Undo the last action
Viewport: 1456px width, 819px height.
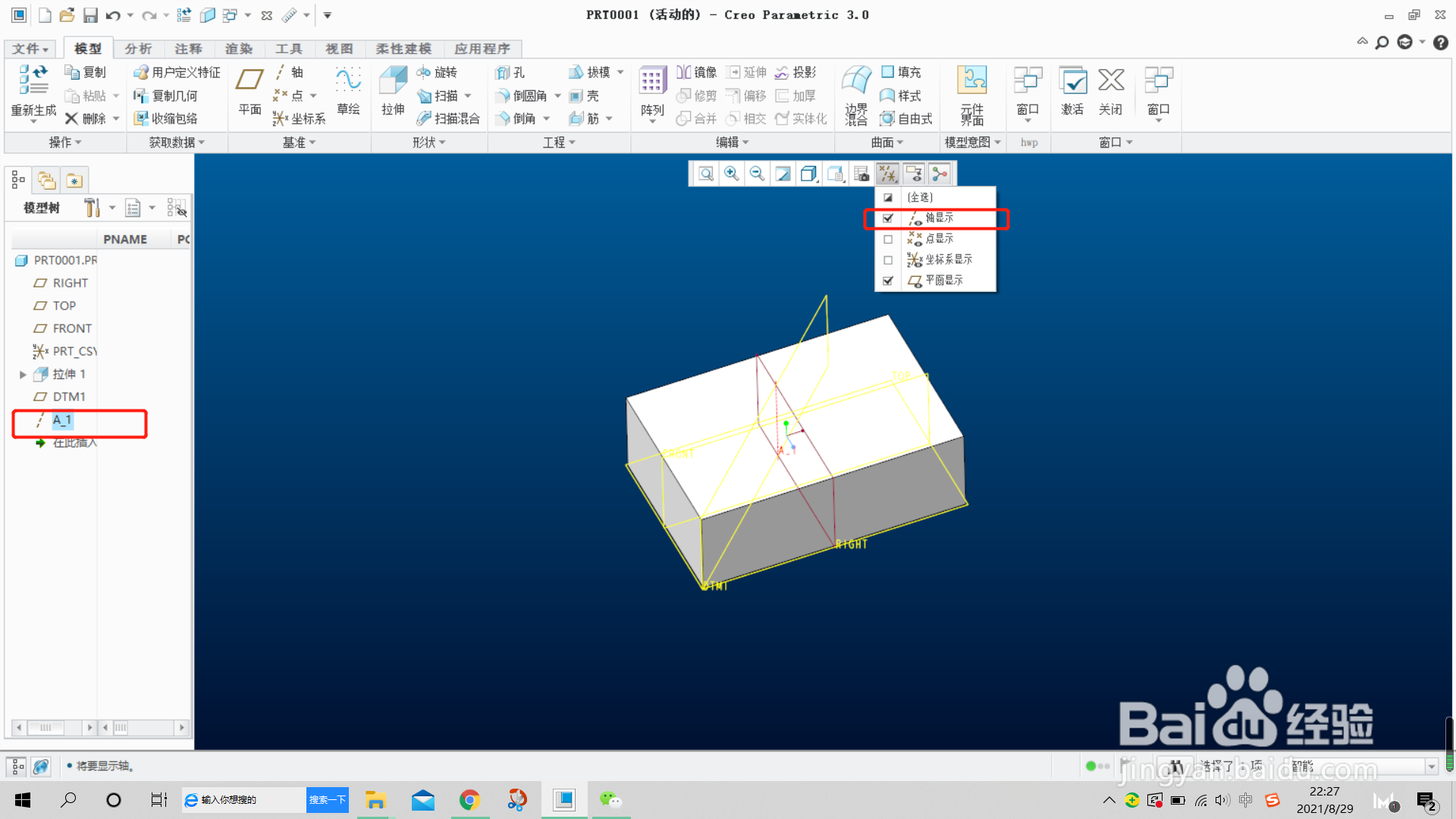113,15
